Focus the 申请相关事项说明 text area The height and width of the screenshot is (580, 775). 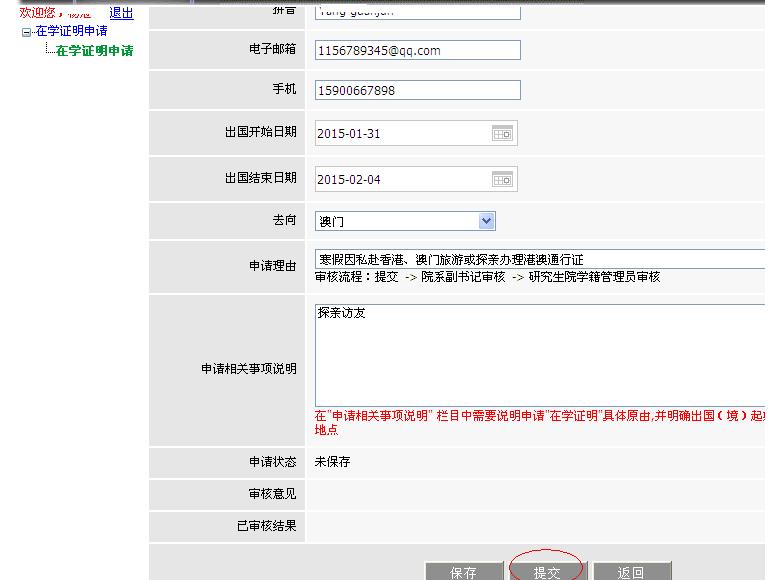(538, 355)
